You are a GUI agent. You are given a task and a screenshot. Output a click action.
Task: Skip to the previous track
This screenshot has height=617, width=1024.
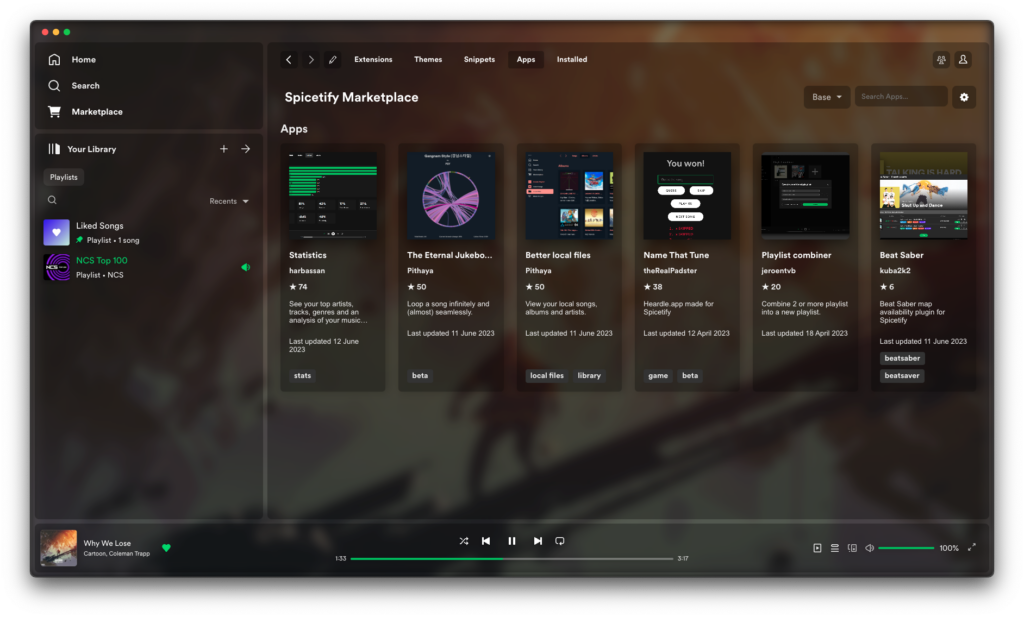pyautogui.click(x=486, y=541)
